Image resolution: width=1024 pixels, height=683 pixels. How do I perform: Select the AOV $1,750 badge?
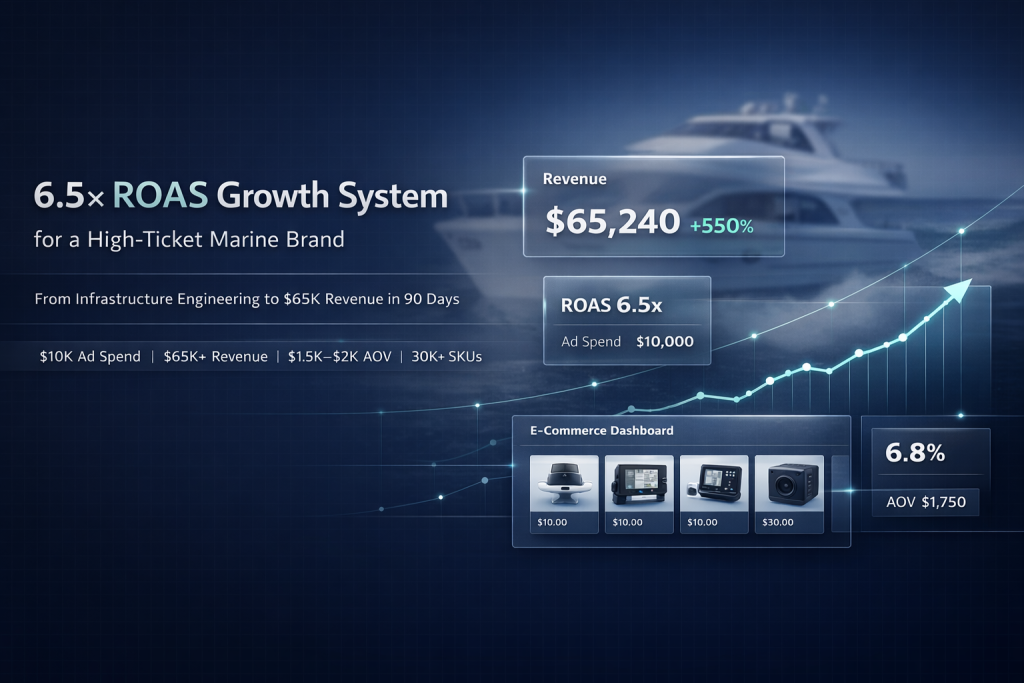[x=926, y=502]
